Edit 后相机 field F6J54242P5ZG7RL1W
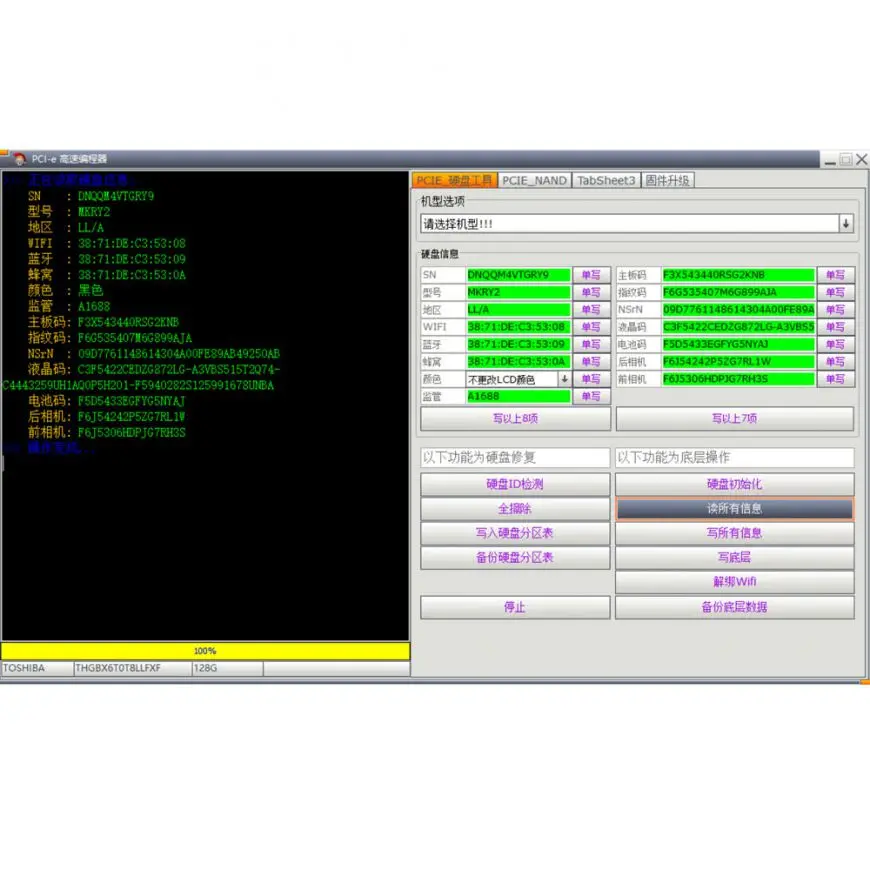 pyautogui.click(x=739, y=362)
